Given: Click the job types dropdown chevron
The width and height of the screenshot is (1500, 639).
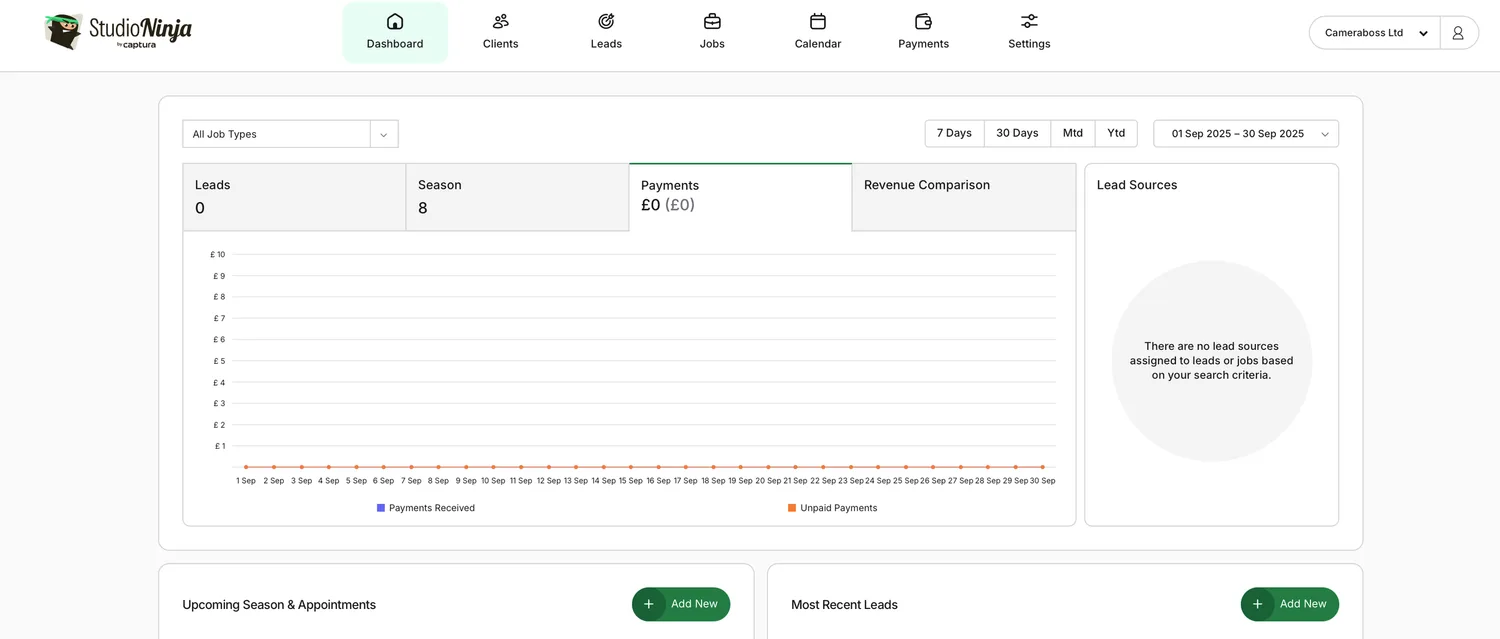Looking at the screenshot, I should (384, 134).
